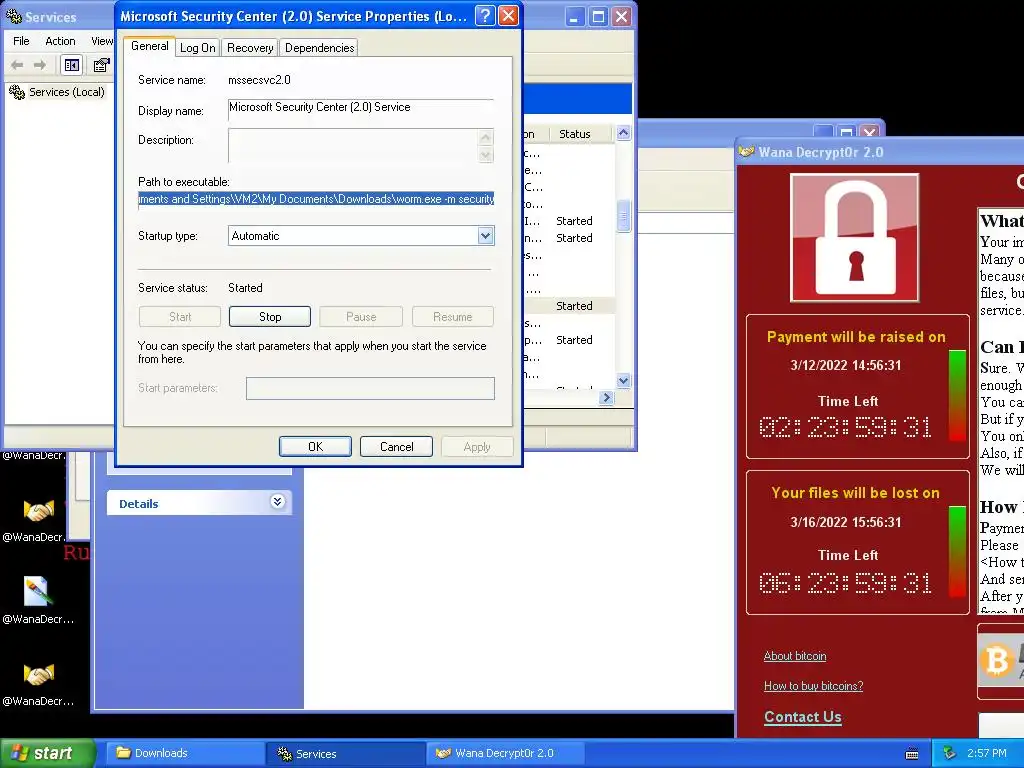
Task: Expand the Details panel chevron in Downloads
Action: [278, 502]
